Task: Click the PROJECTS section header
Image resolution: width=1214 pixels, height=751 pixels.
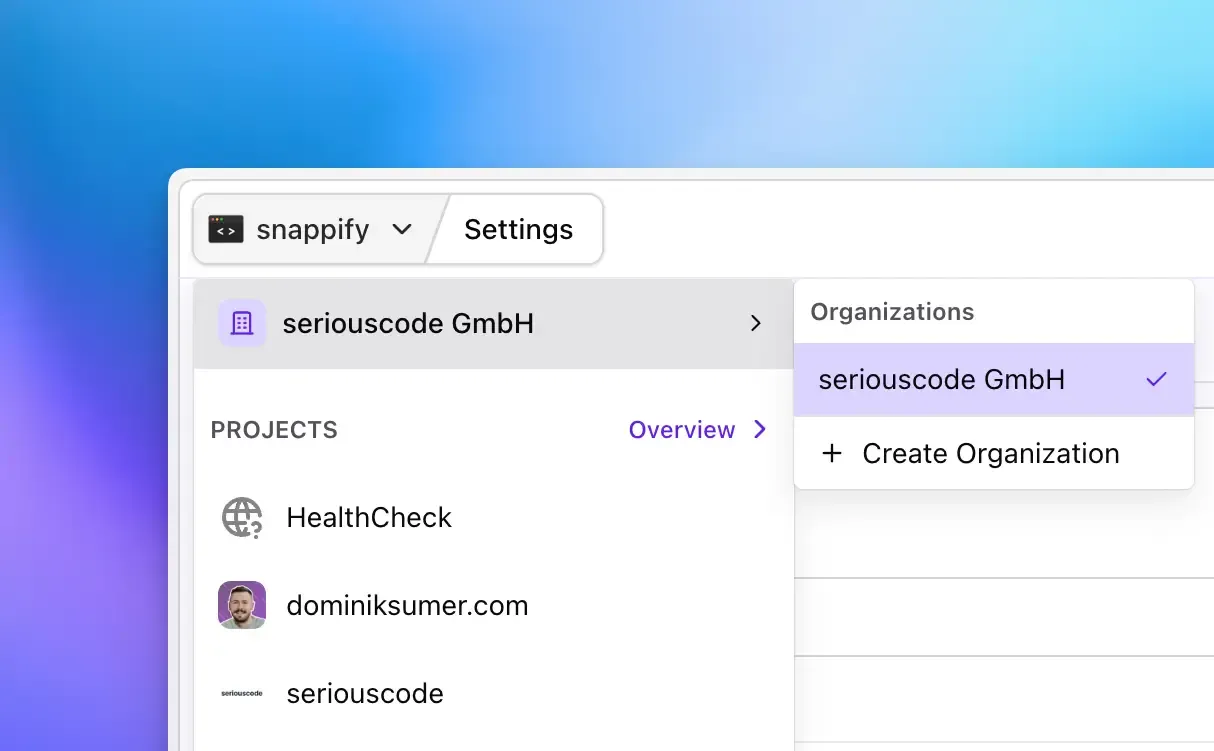Action: 273,430
